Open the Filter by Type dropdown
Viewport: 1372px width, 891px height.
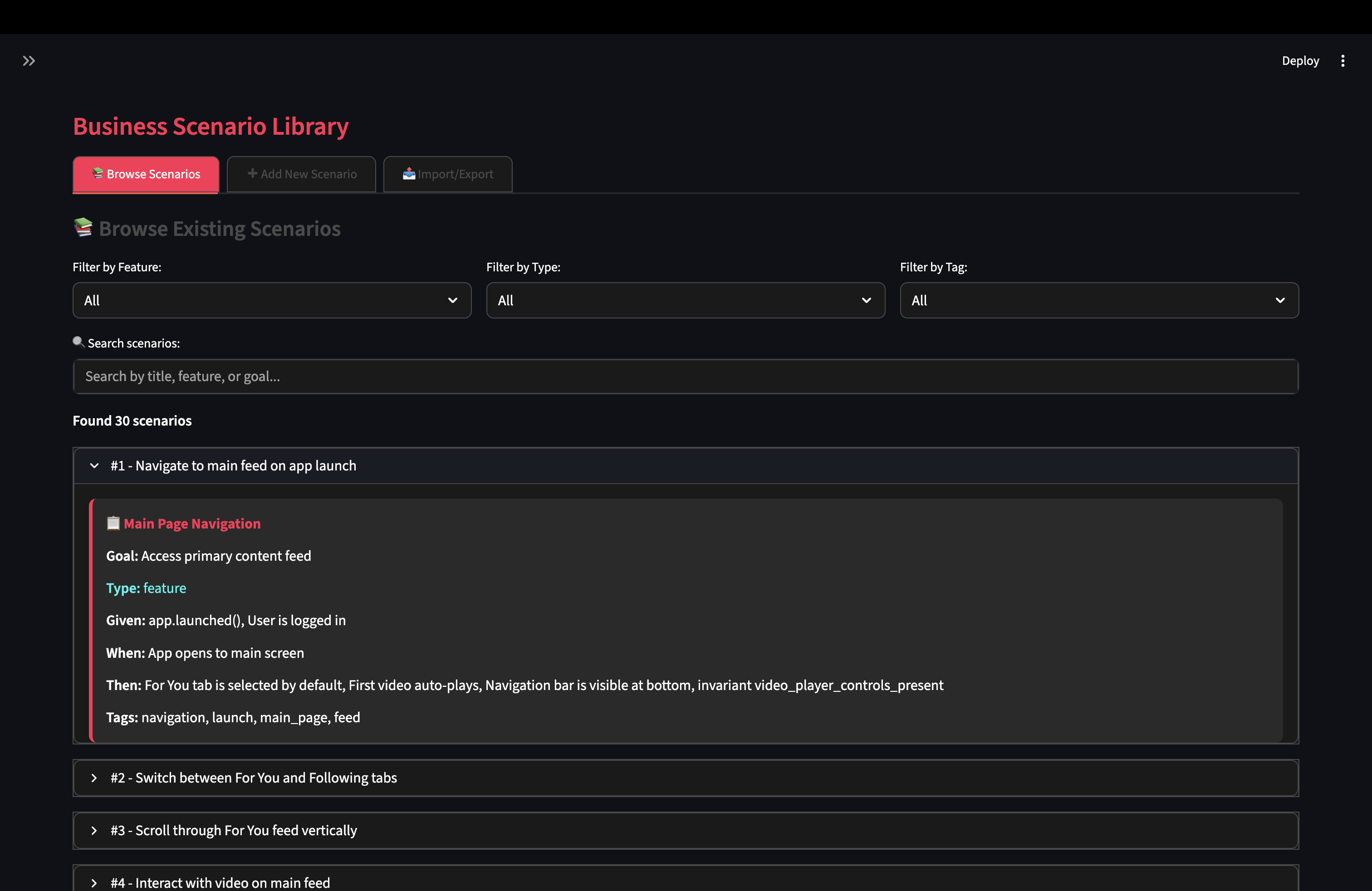[685, 300]
